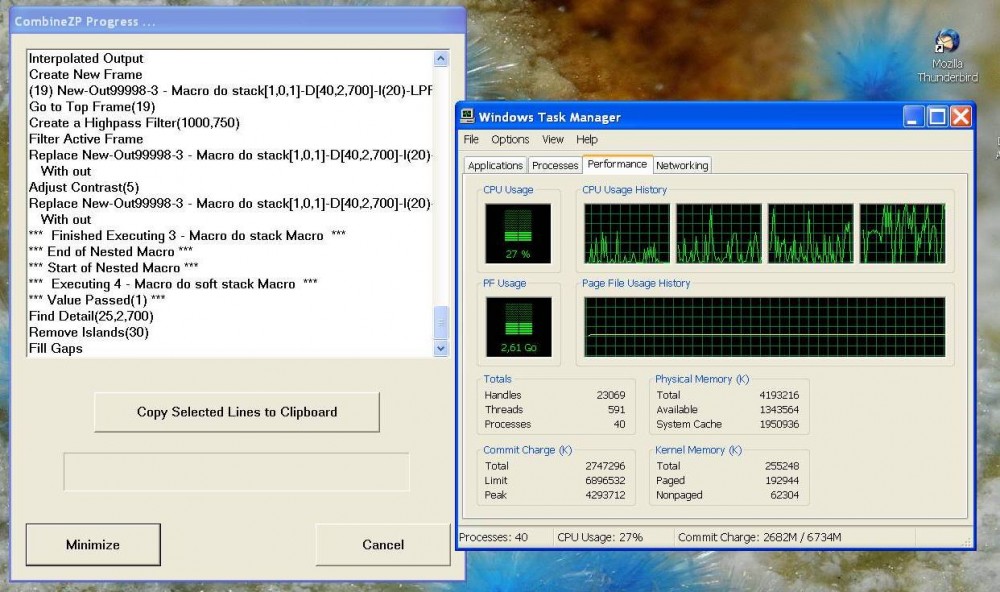Click the log scrollbar up arrow

441,59
